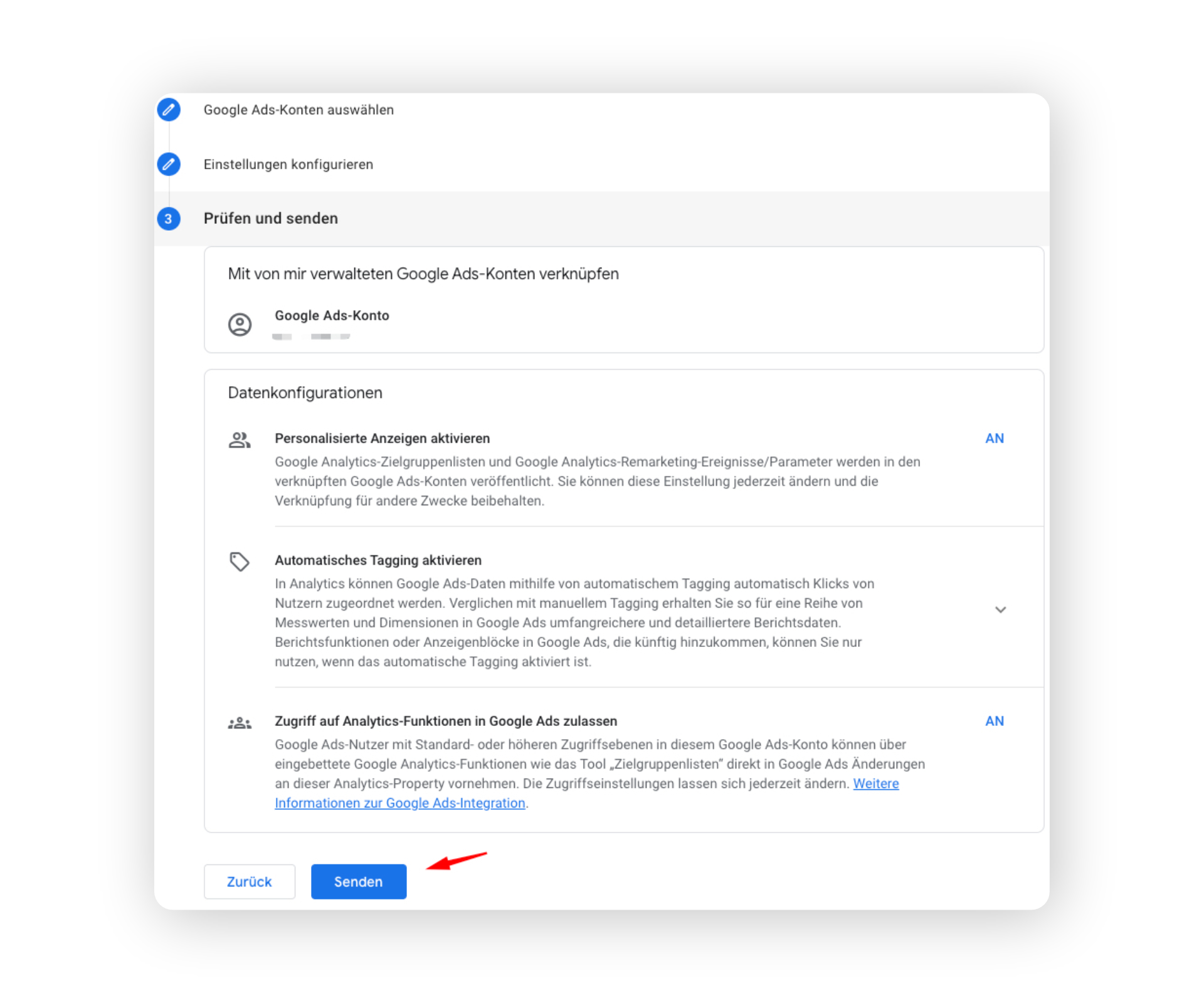Toggle the AN status for Personalisierte Anzeigen aktivieren
The width and height of the screenshot is (1204, 1003).
[x=995, y=438]
